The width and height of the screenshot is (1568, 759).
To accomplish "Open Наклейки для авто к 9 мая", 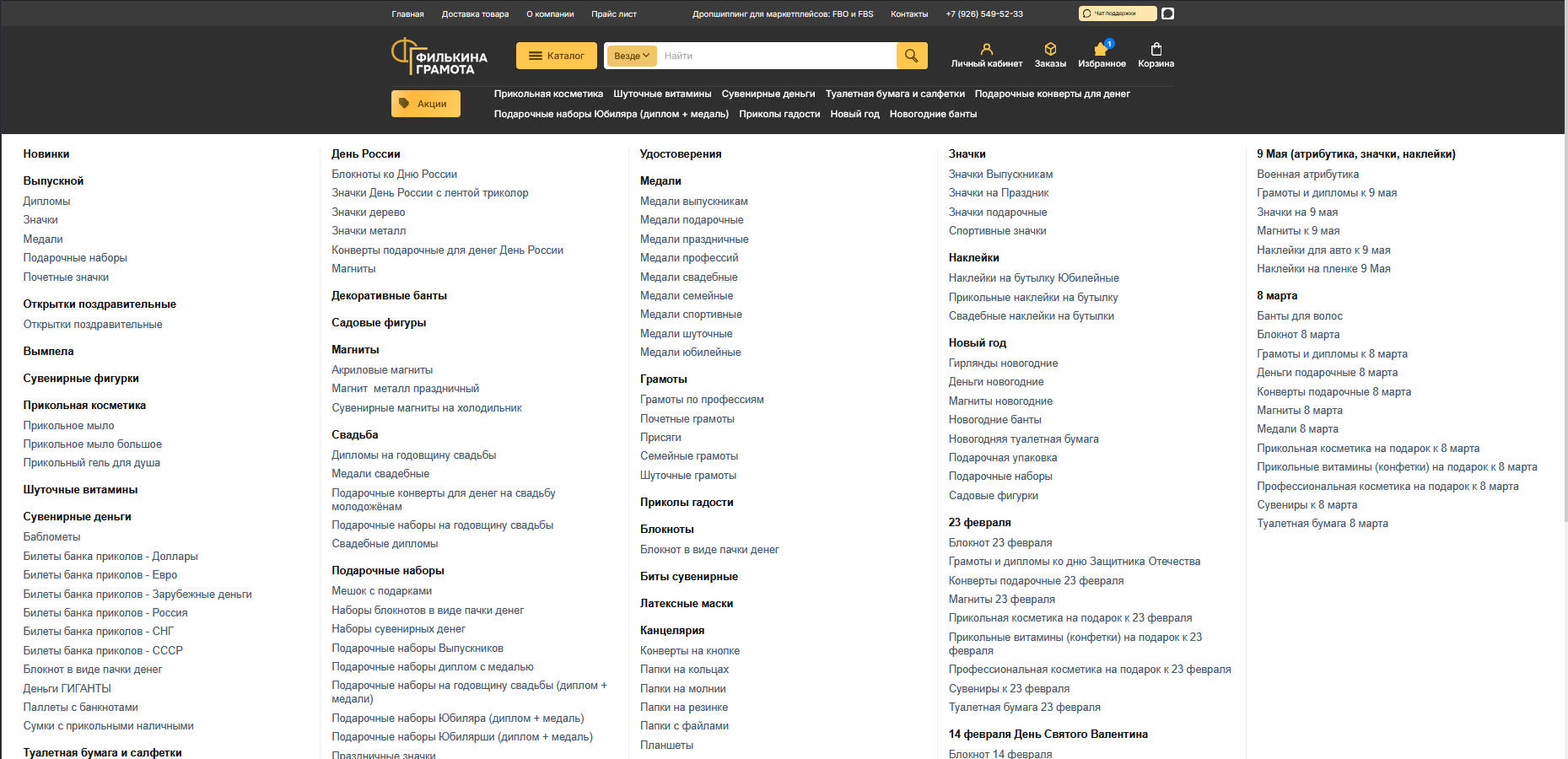I will [x=1323, y=250].
